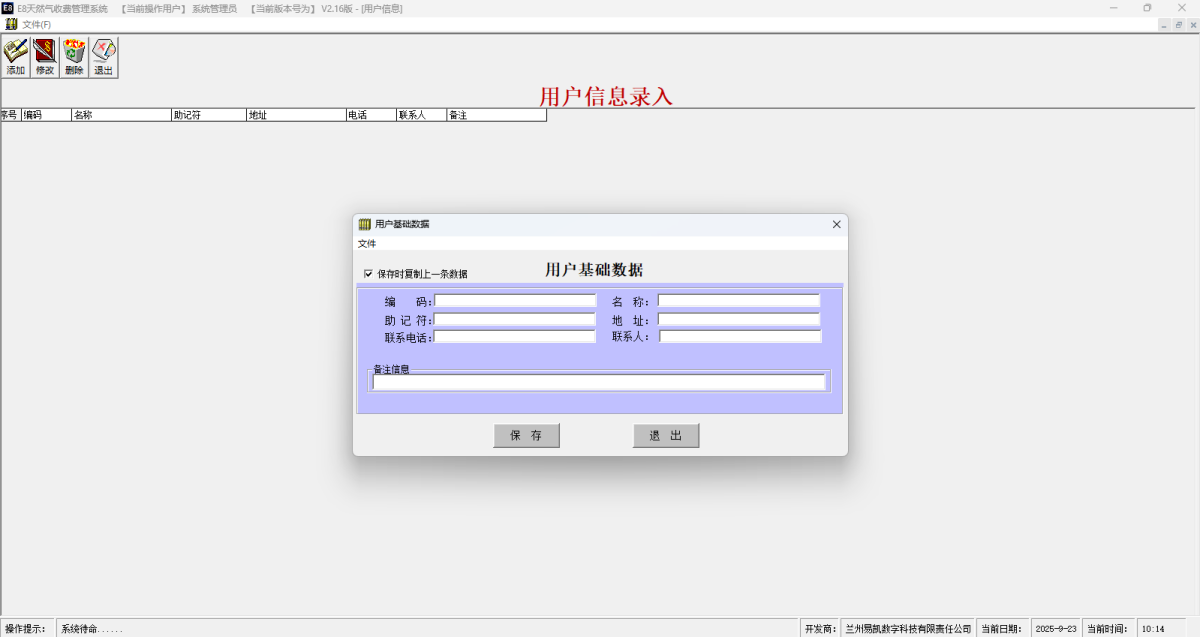Click into the 名称 text field

tap(738, 300)
